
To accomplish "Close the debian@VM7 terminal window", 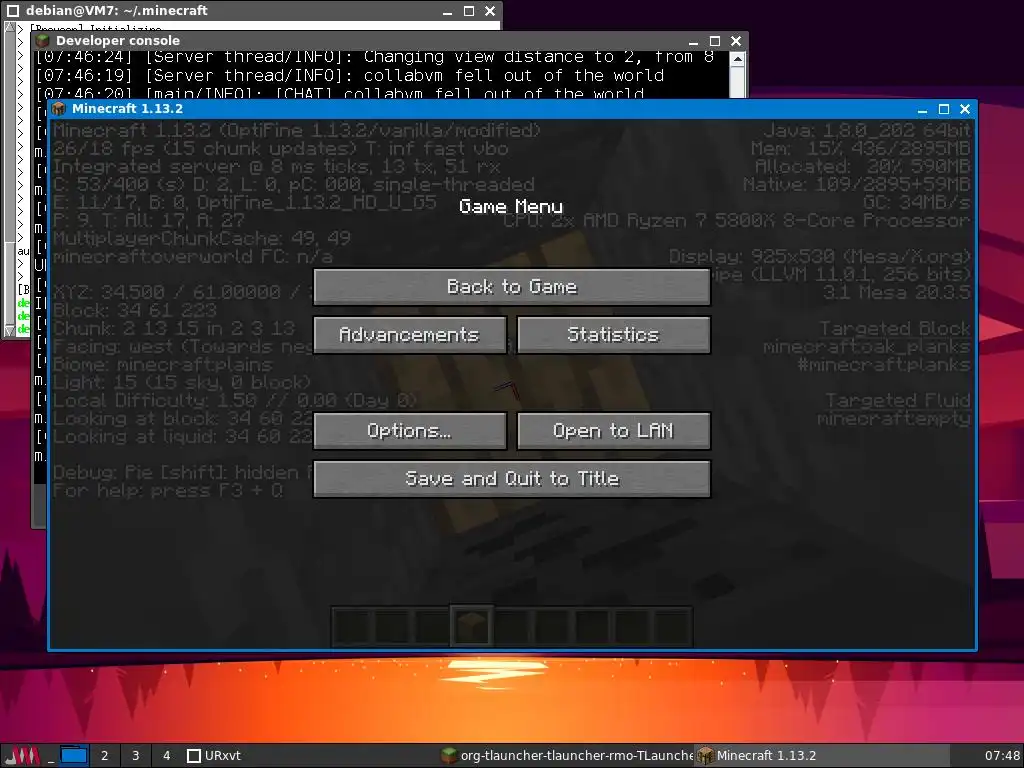I will [x=490, y=10].
